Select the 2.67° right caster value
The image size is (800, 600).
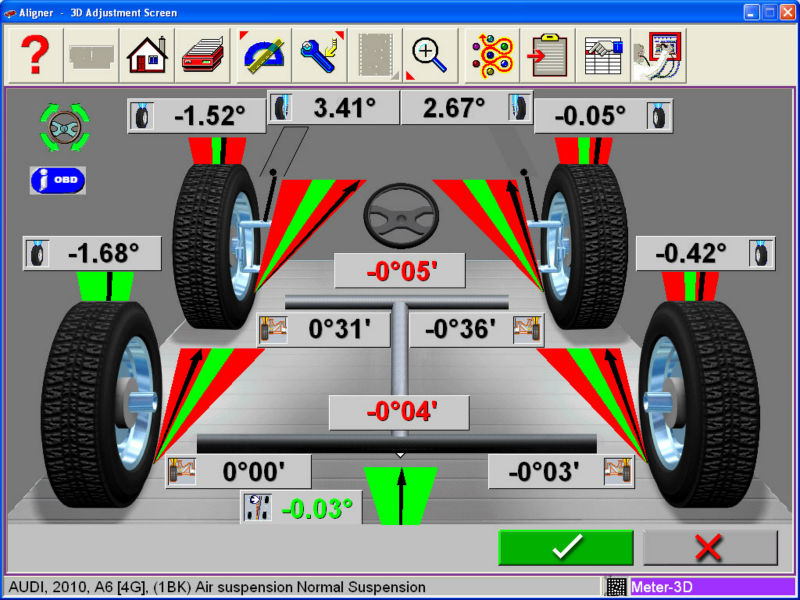[x=454, y=108]
